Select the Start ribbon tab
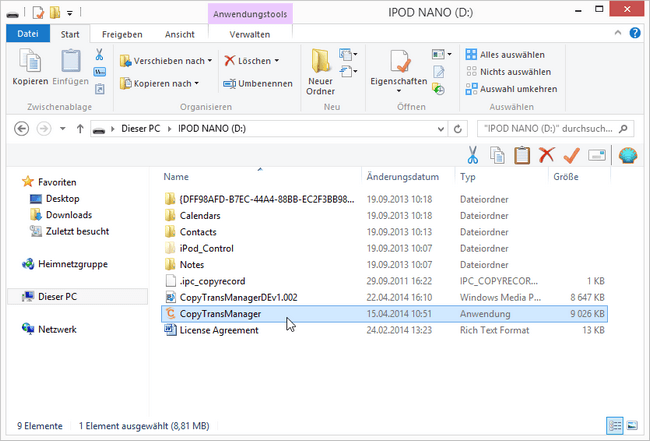 (70, 34)
